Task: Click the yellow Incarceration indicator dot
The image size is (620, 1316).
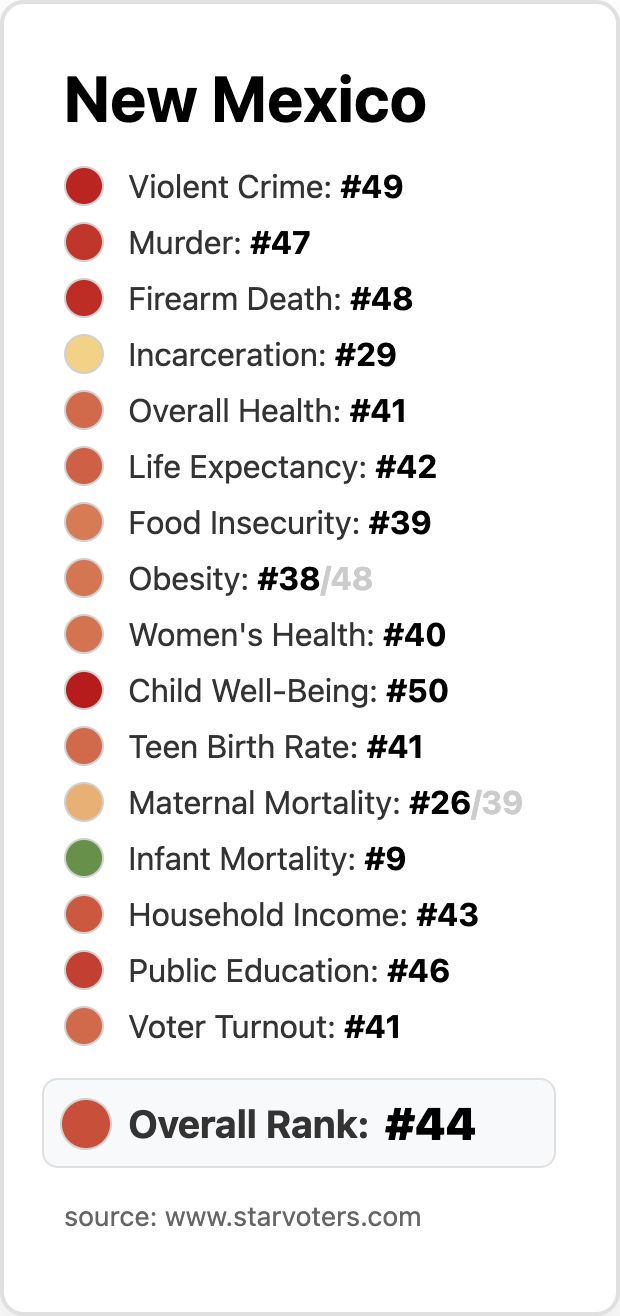Action: pos(84,355)
